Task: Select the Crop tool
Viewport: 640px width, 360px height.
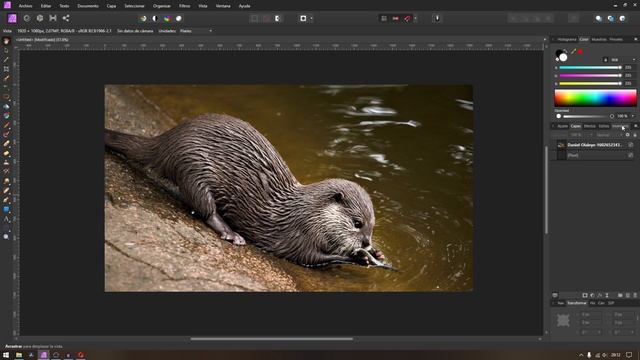Action: pyautogui.click(x=6, y=69)
